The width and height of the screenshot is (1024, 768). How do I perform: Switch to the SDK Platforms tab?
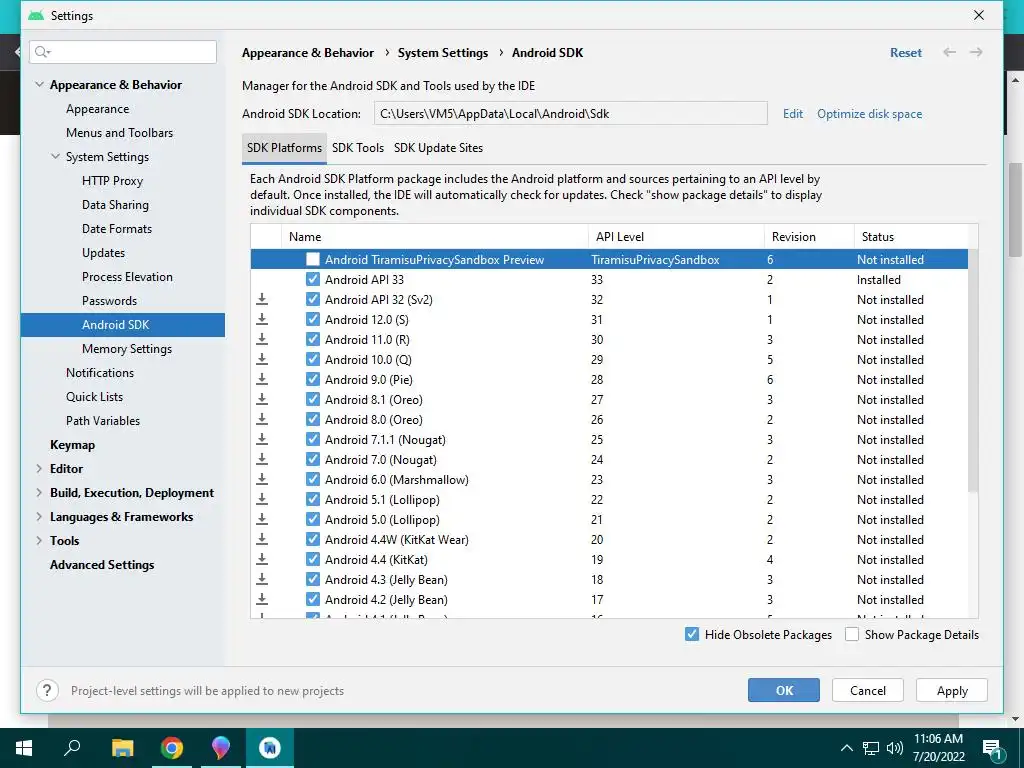pyautogui.click(x=284, y=148)
